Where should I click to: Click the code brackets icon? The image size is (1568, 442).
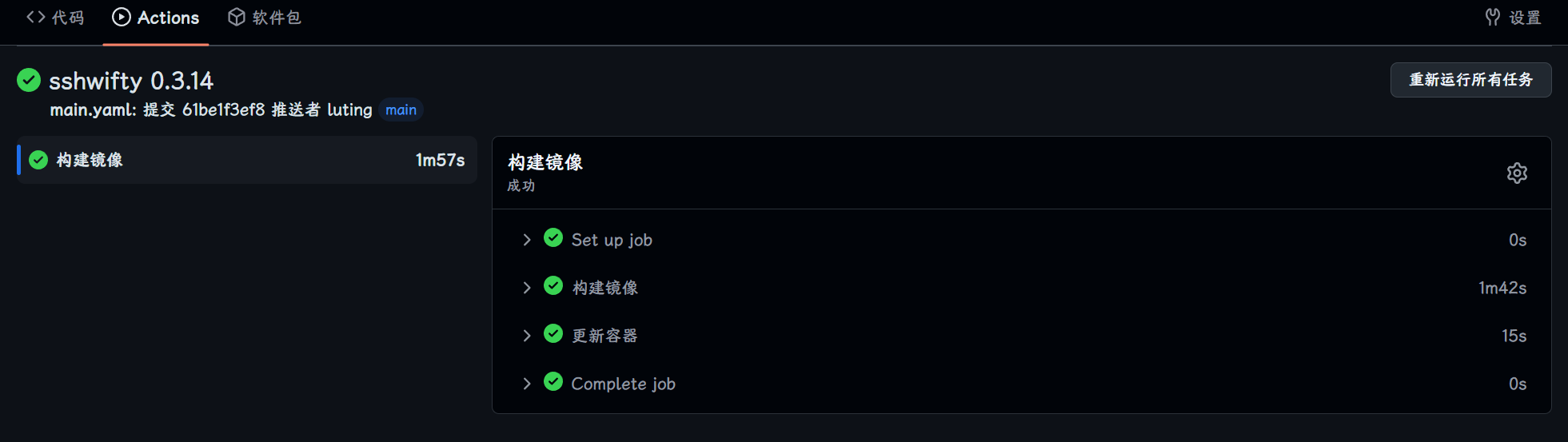tap(36, 17)
